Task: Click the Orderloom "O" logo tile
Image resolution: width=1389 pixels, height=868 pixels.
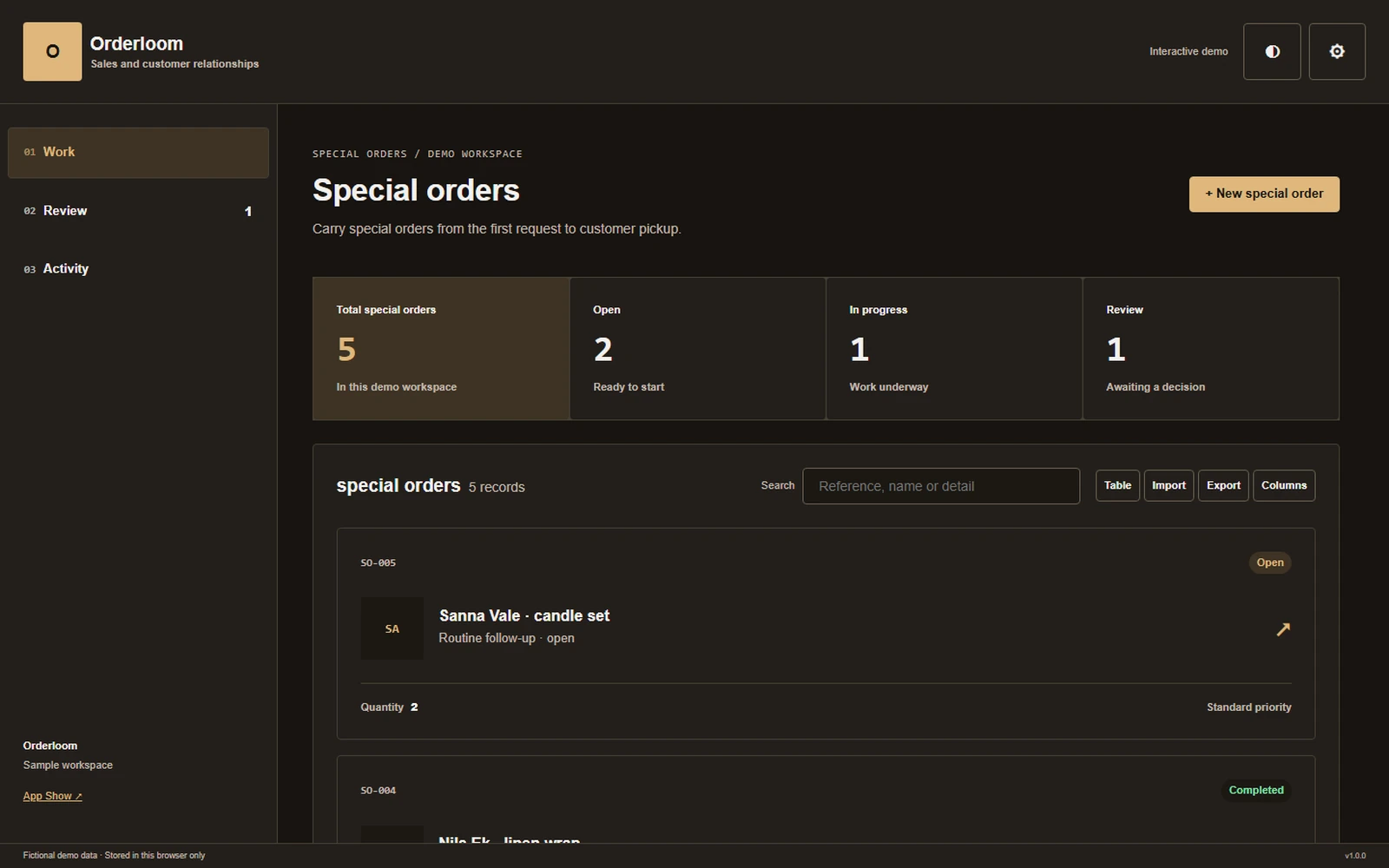Action: pyautogui.click(x=52, y=51)
